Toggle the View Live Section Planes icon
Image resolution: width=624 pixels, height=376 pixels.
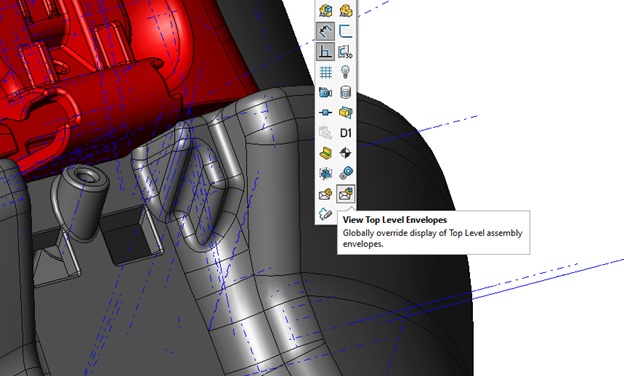coord(345,113)
